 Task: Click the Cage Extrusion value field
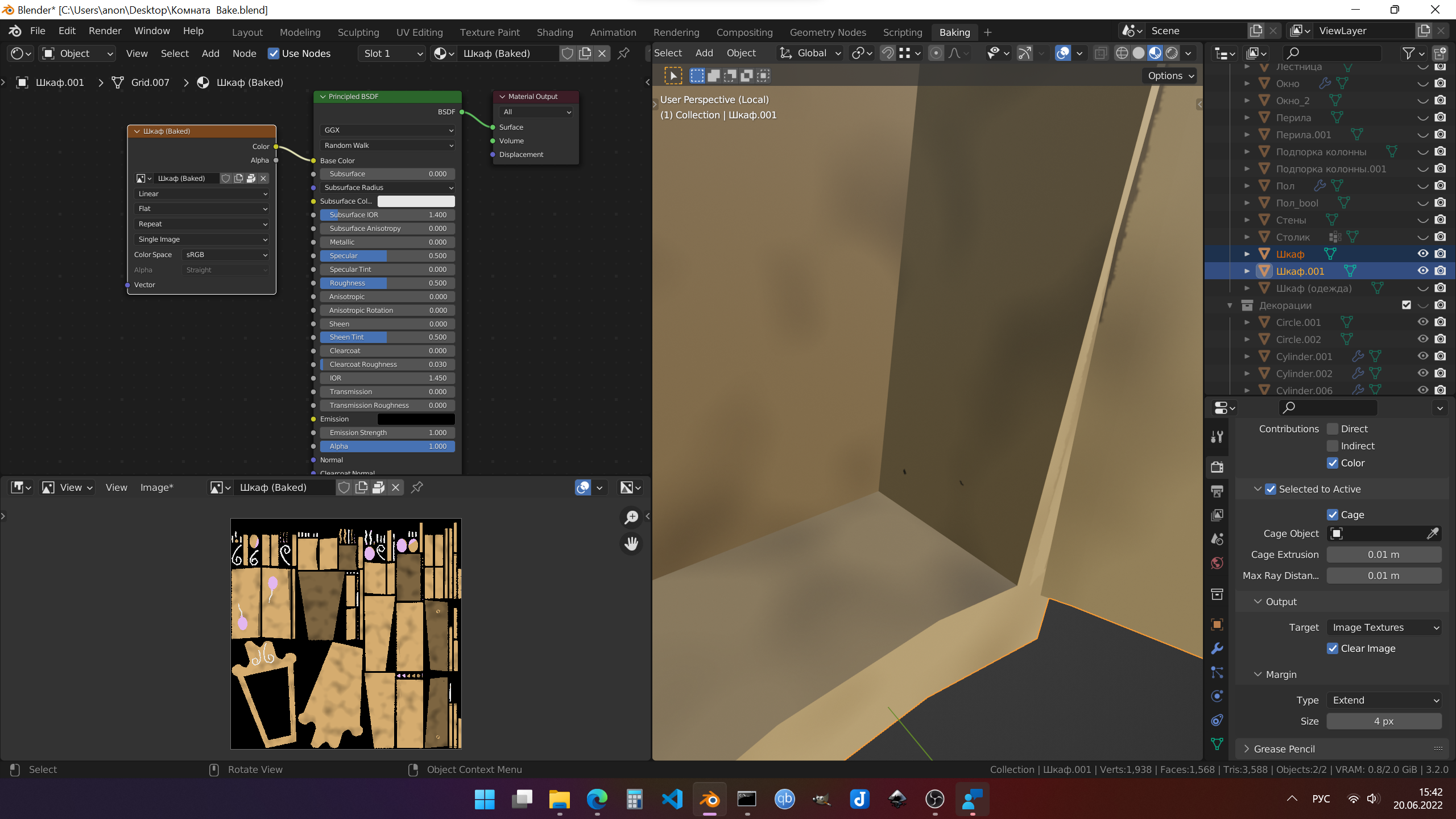(1383, 555)
